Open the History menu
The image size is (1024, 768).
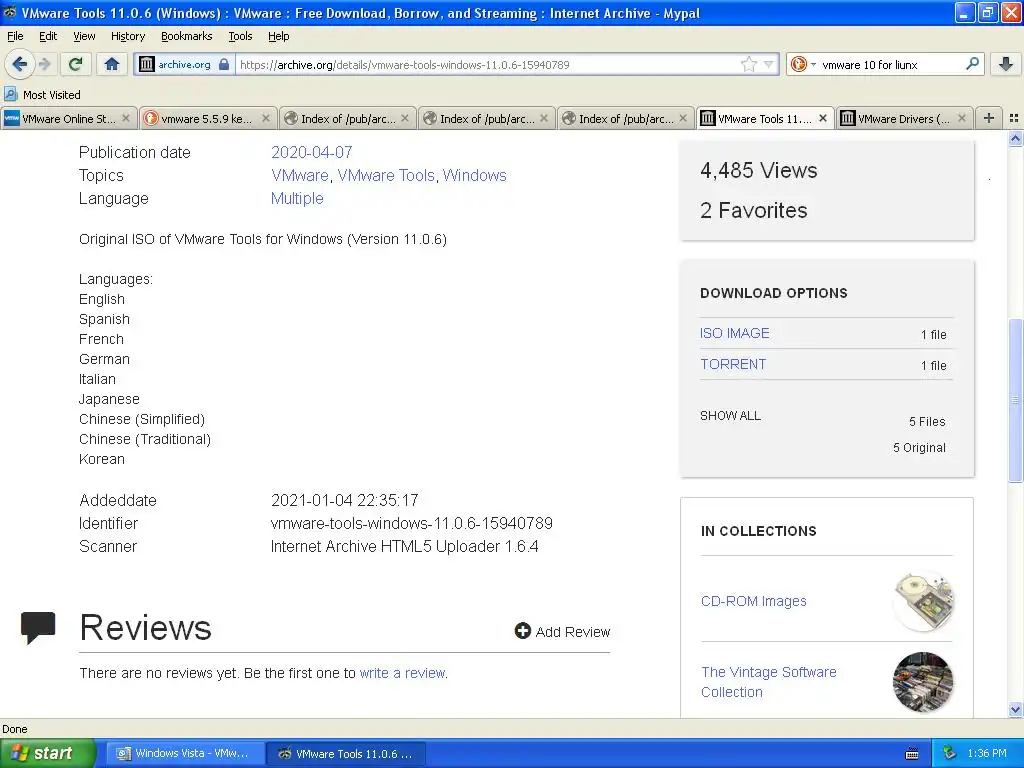point(127,36)
